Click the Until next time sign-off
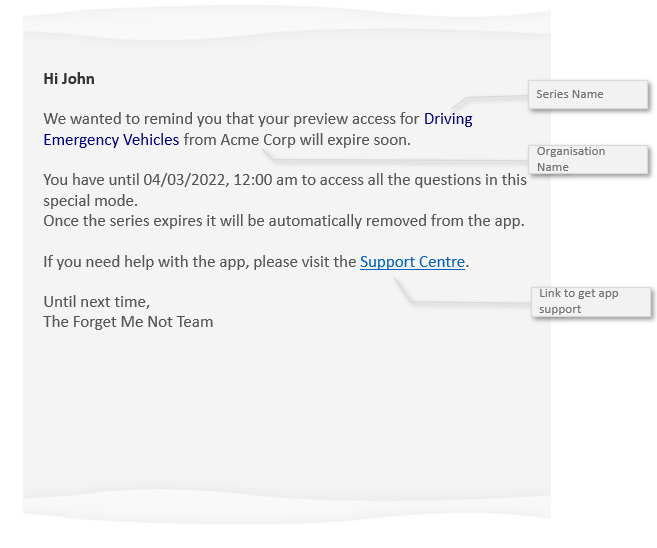This screenshot has height=548, width=657. click(97, 301)
